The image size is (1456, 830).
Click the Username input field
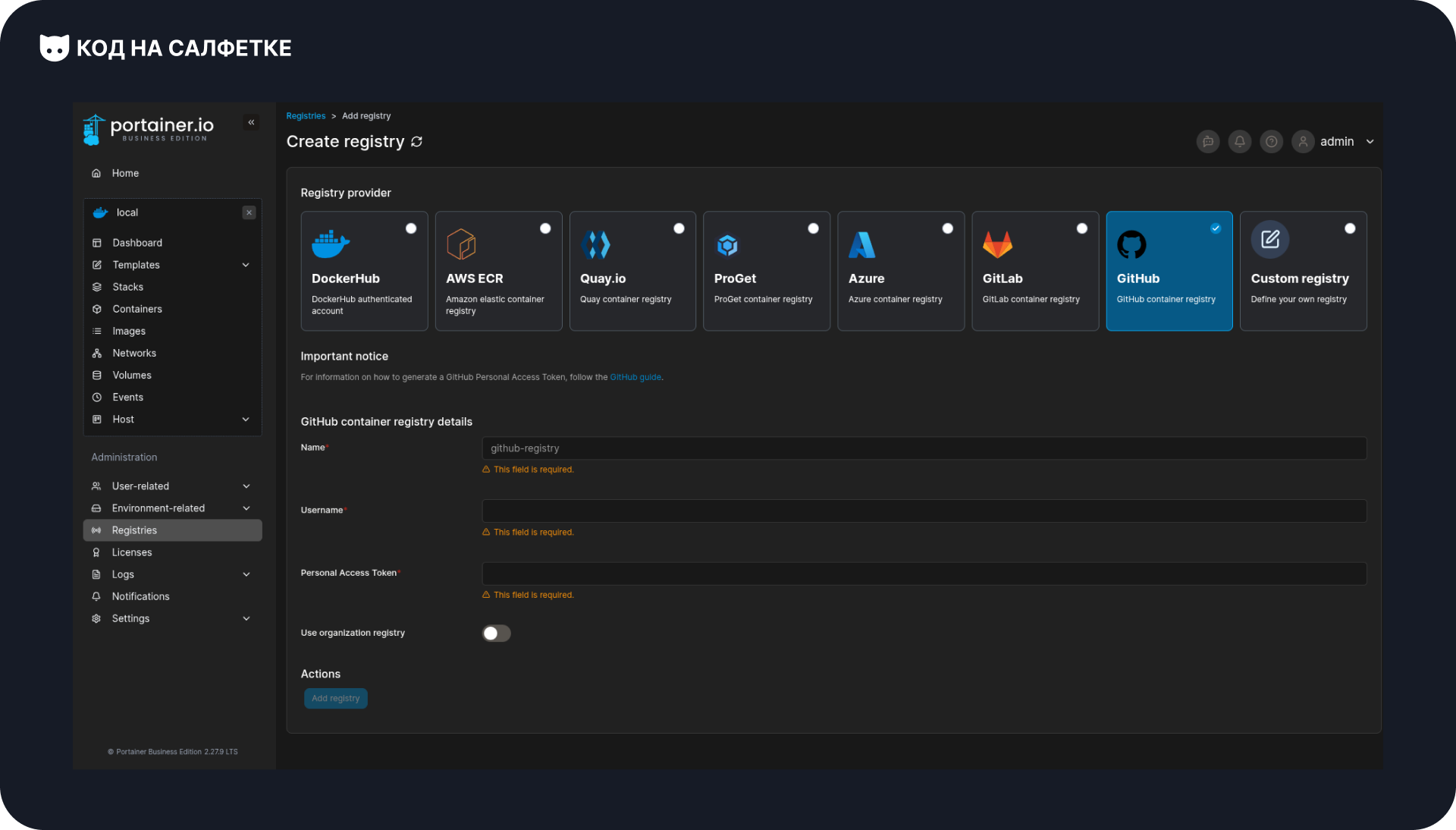[x=924, y=511]
